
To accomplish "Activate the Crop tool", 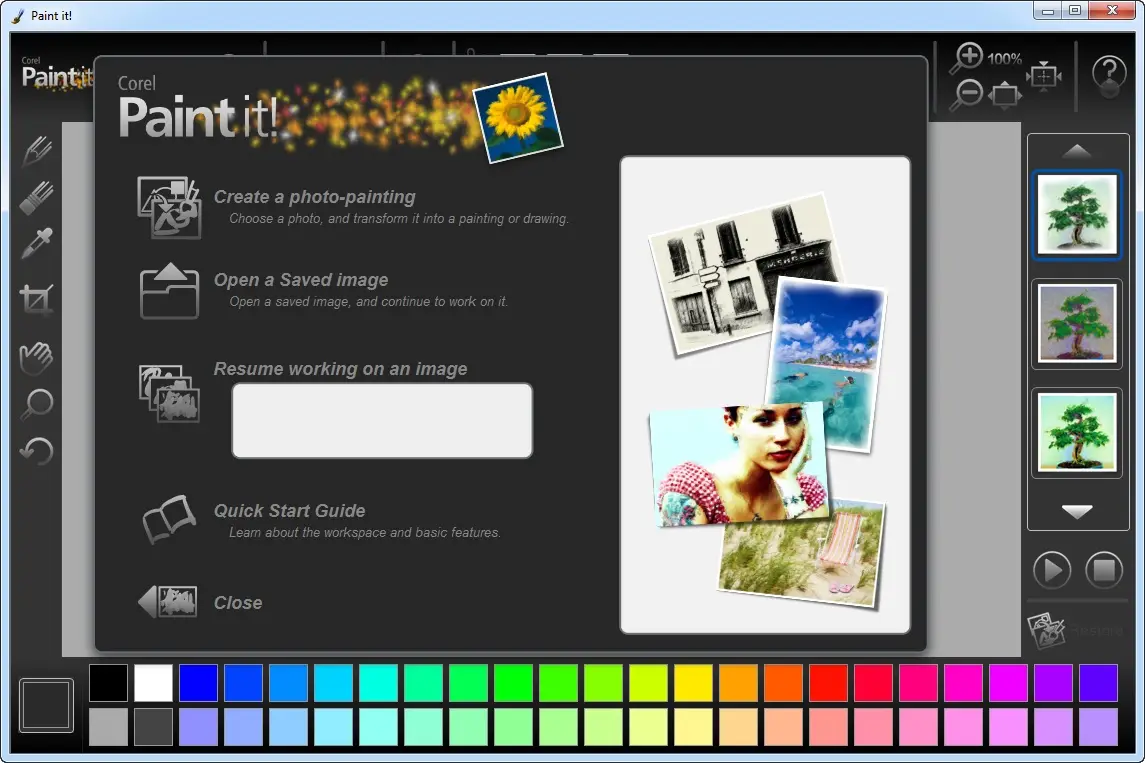I will 37,299.
